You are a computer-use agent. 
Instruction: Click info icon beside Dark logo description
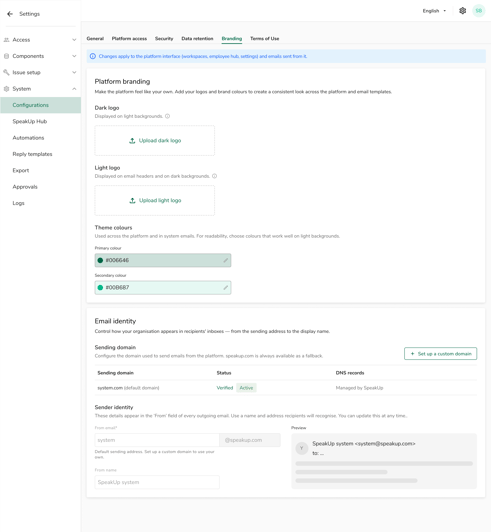[167, 116]
